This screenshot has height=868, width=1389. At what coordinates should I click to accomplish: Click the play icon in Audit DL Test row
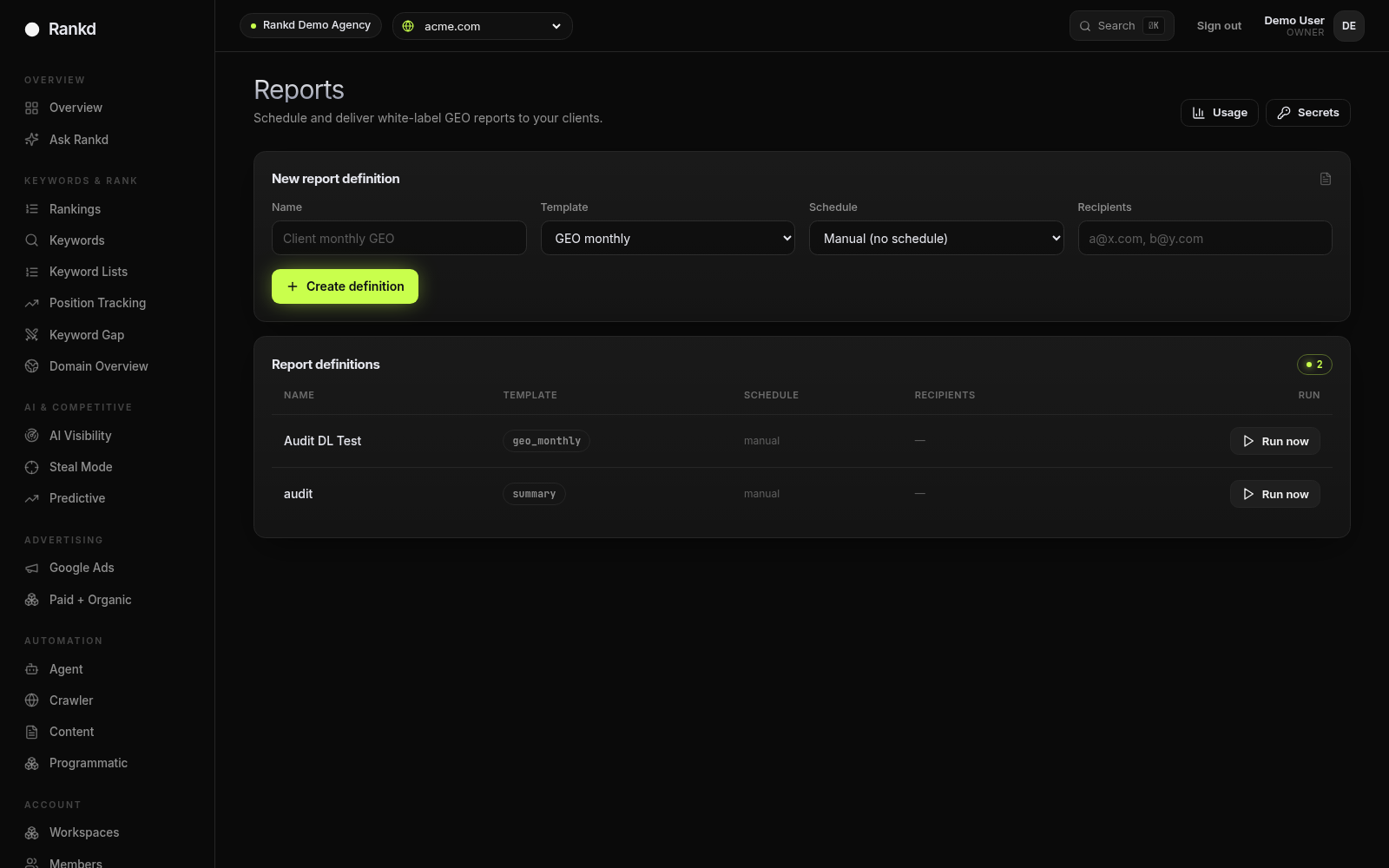[1248, 441]
